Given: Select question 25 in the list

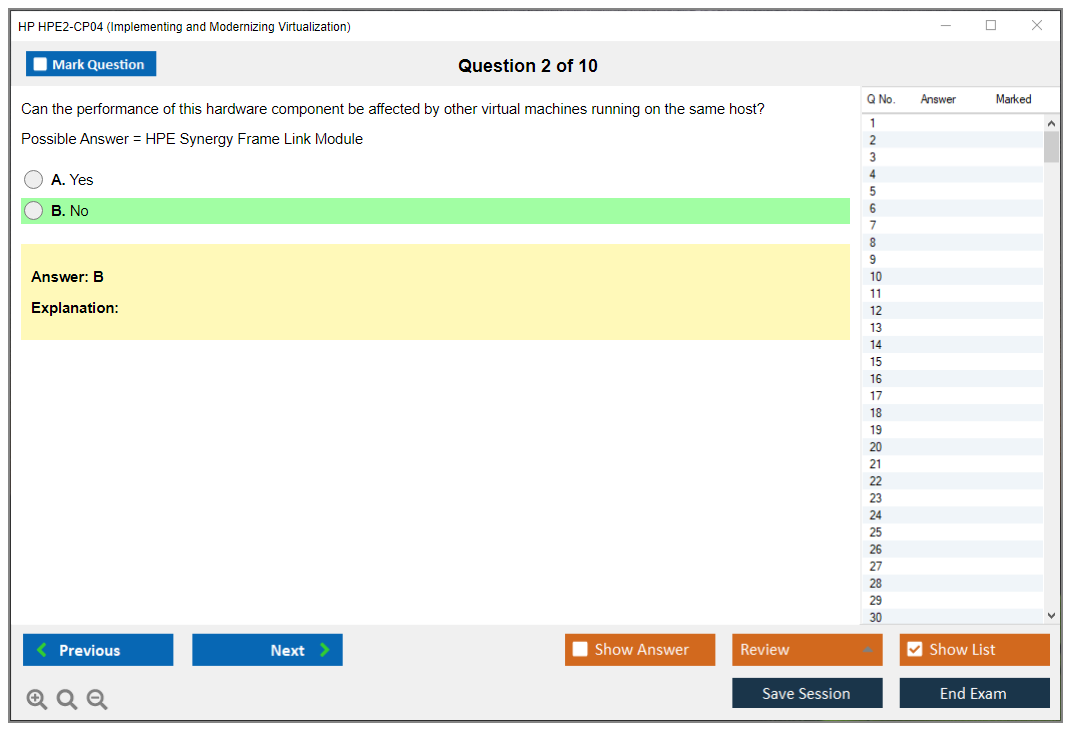Looking at the screenshot, I should [x=876, y=532].
